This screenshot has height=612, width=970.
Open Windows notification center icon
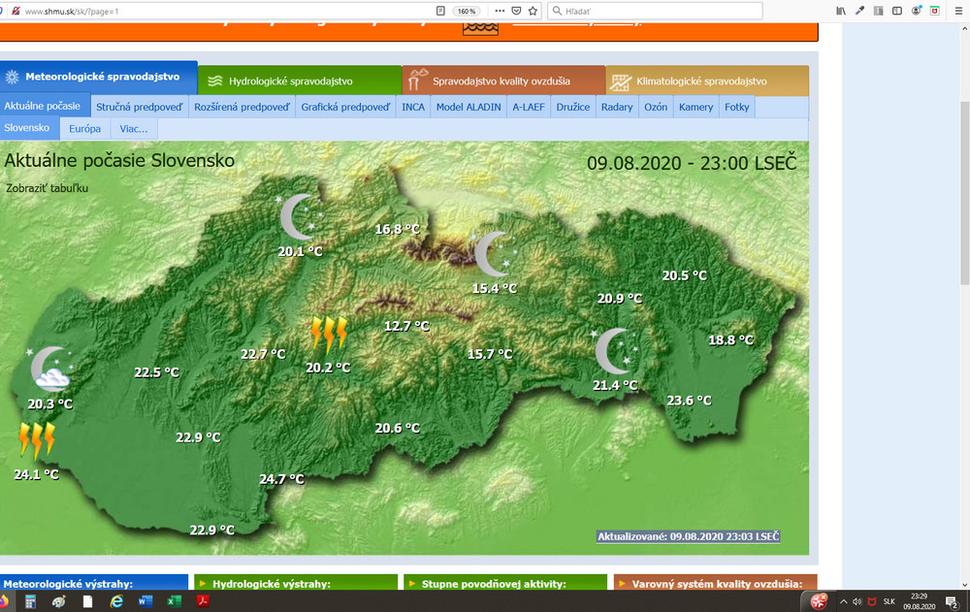952,601
